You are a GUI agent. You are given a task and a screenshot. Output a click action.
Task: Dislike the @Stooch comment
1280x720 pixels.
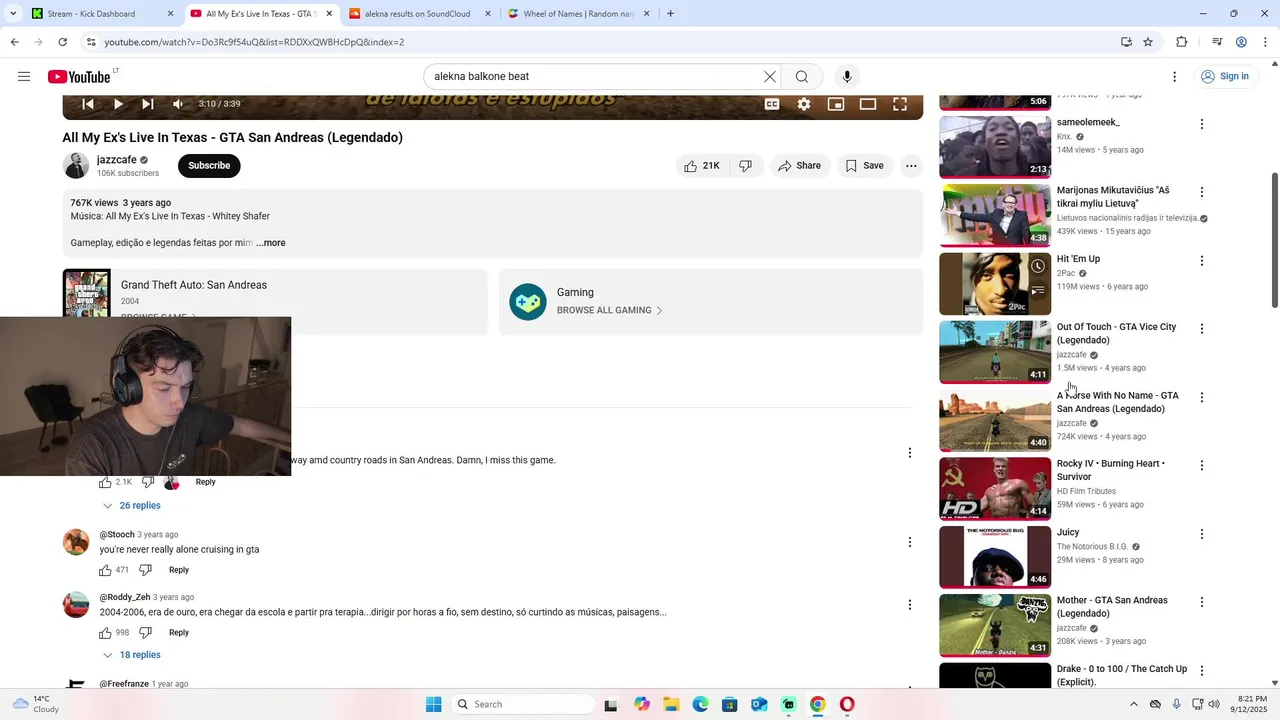145,570
